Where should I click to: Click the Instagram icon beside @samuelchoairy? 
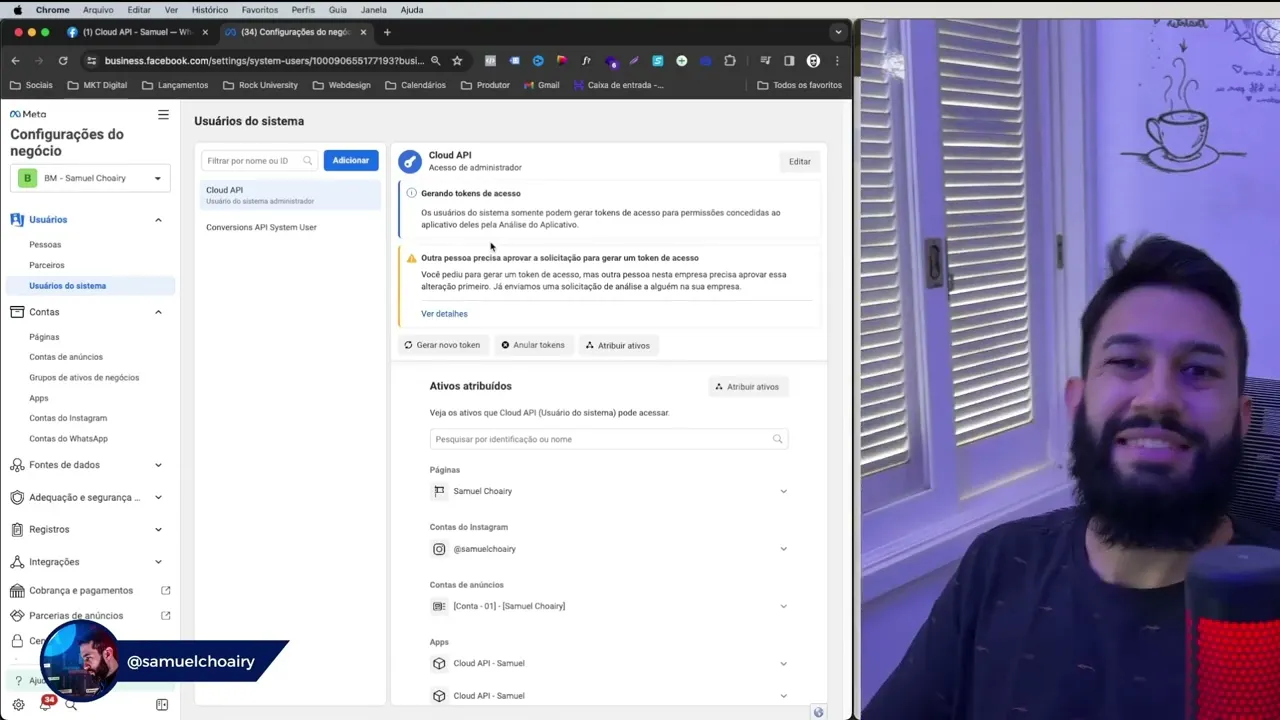point(439,549)
